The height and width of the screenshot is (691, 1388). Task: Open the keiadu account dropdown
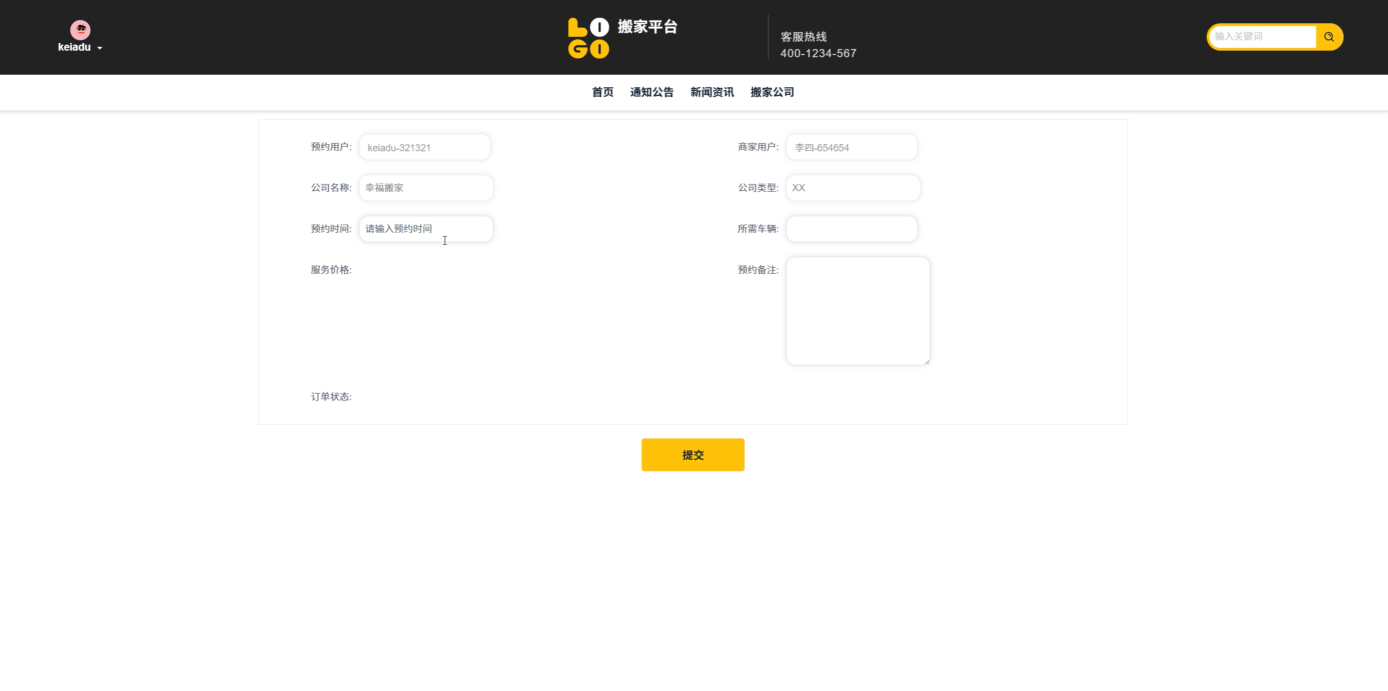click(80, 47)
